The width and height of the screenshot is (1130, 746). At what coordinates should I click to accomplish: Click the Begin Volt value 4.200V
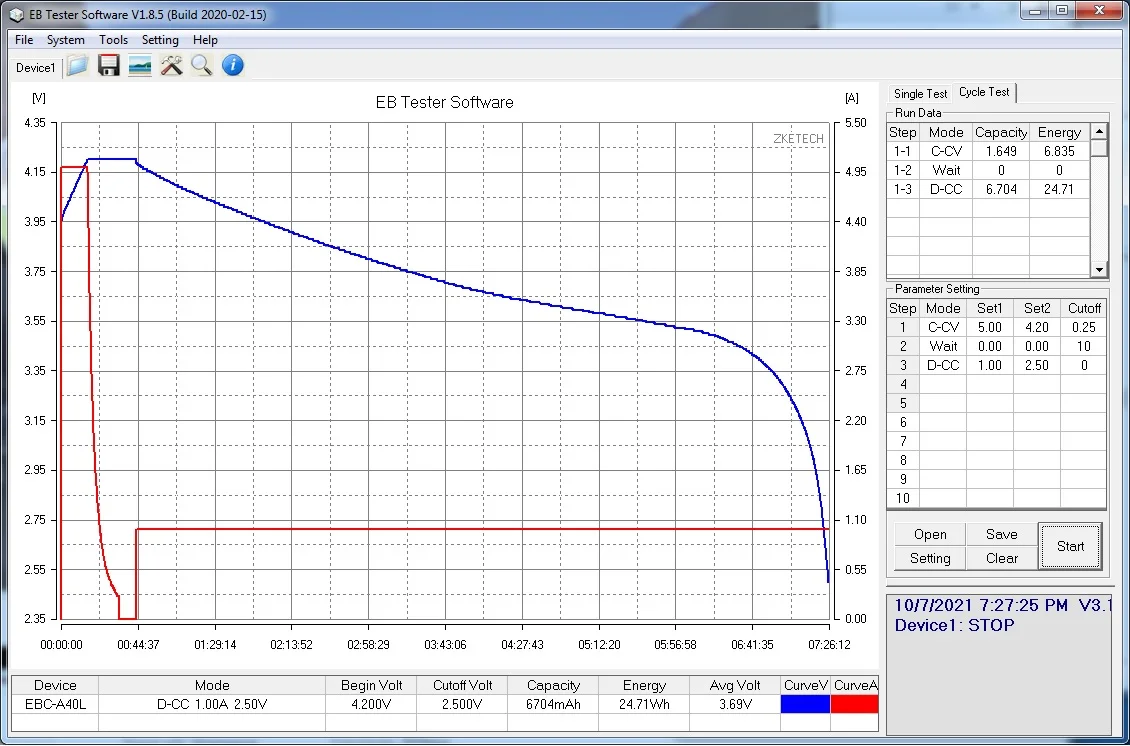pos(371,704)
